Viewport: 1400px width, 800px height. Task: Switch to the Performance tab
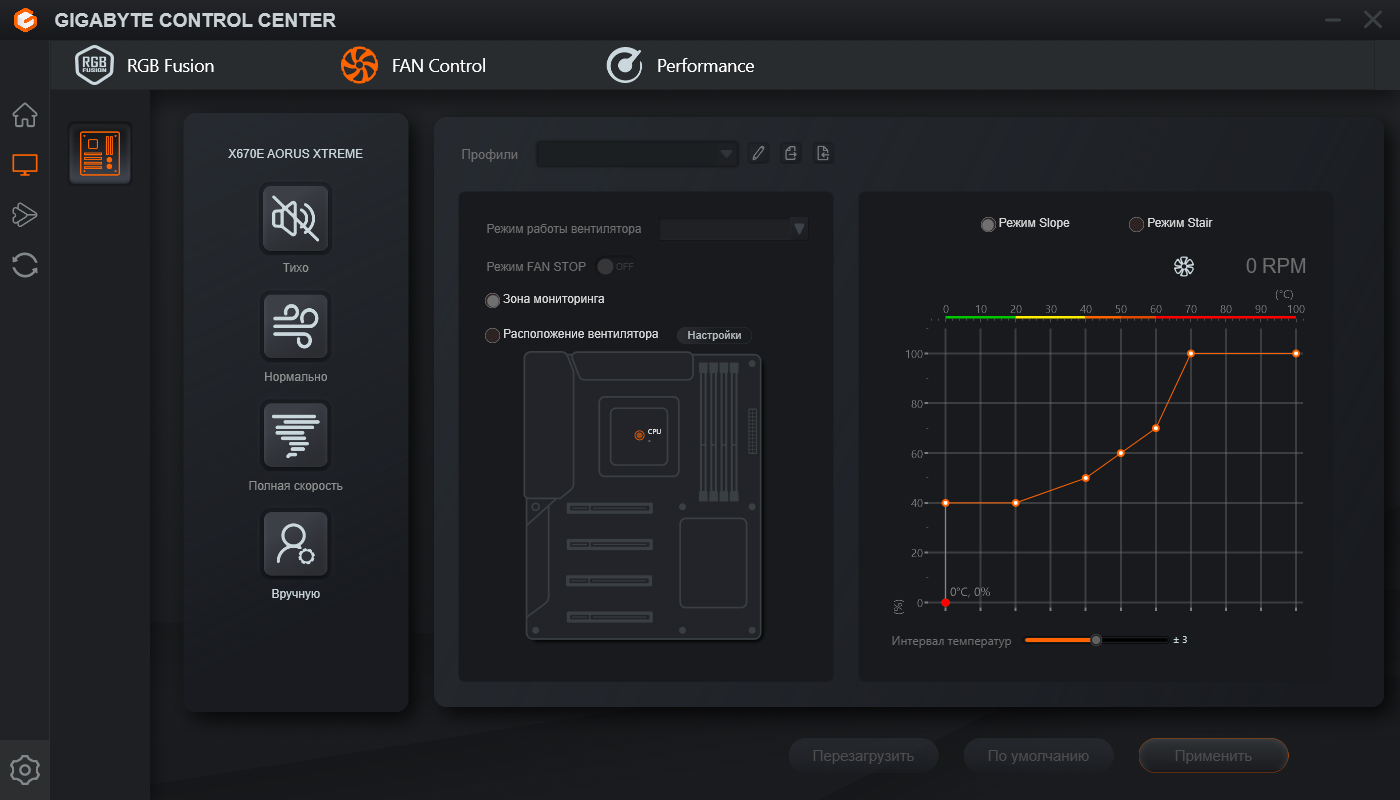click(680, 66)
